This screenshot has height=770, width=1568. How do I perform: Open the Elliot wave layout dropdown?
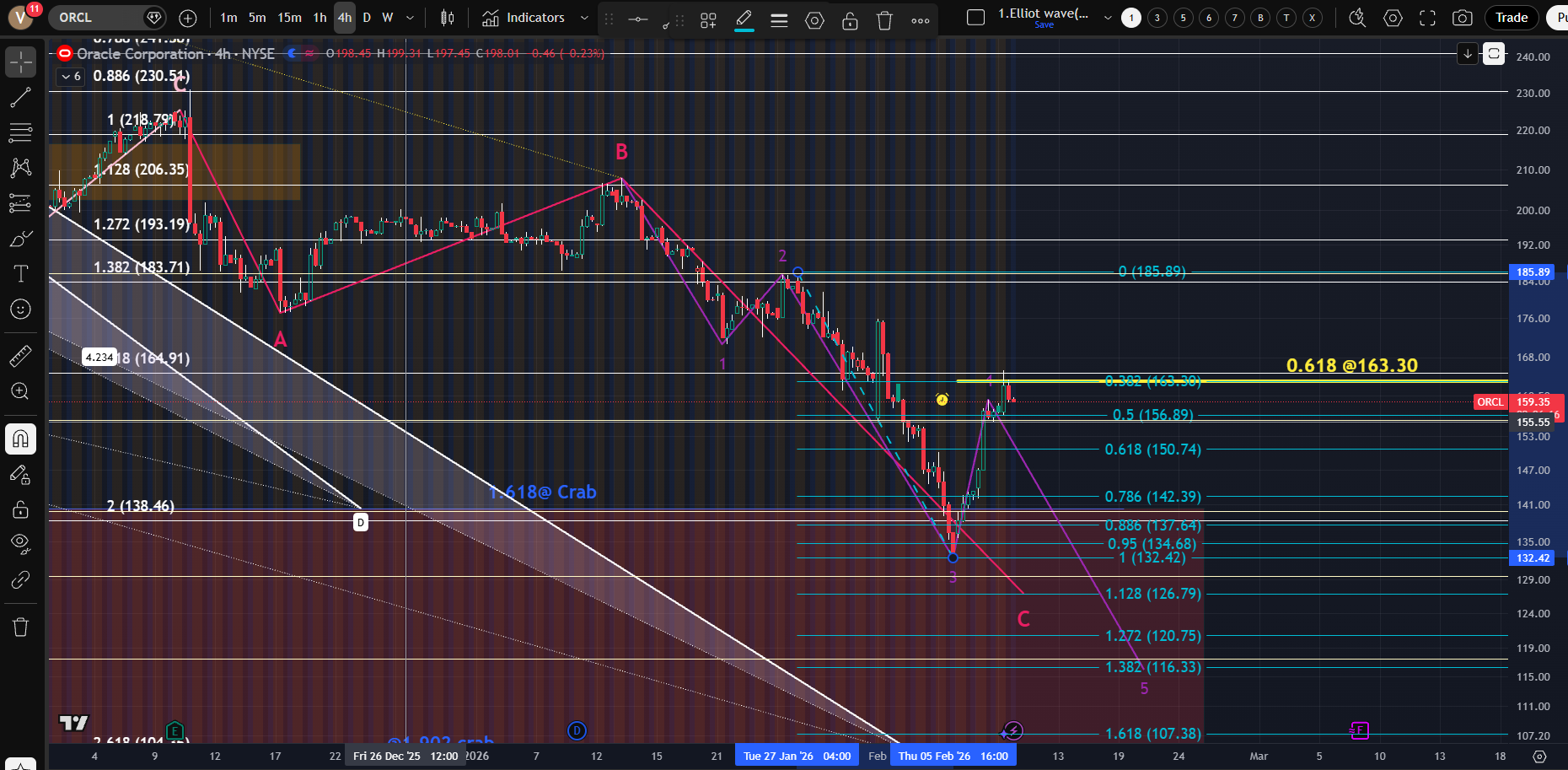point(1108,18)
